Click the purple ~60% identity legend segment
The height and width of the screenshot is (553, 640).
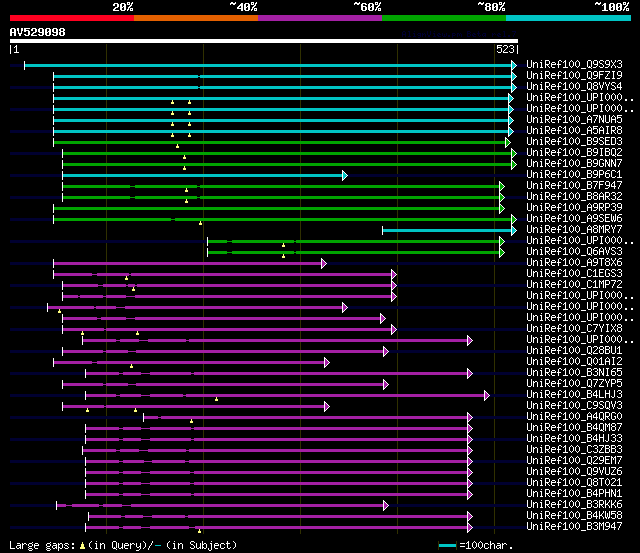(x=320, y=18)
